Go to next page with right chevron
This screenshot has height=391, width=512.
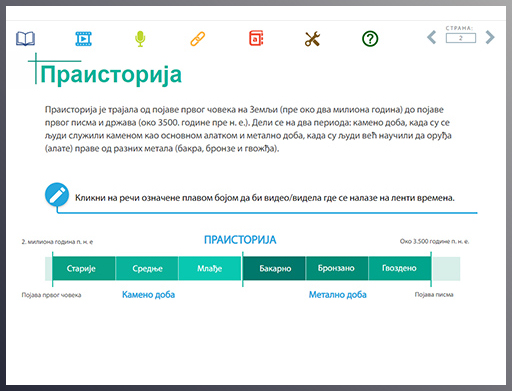click(x=490, y=37)
